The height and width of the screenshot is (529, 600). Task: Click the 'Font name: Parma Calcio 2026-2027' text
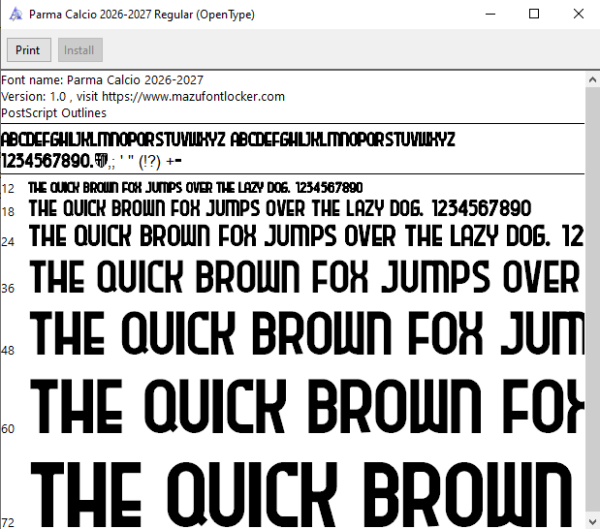(102, 80)
